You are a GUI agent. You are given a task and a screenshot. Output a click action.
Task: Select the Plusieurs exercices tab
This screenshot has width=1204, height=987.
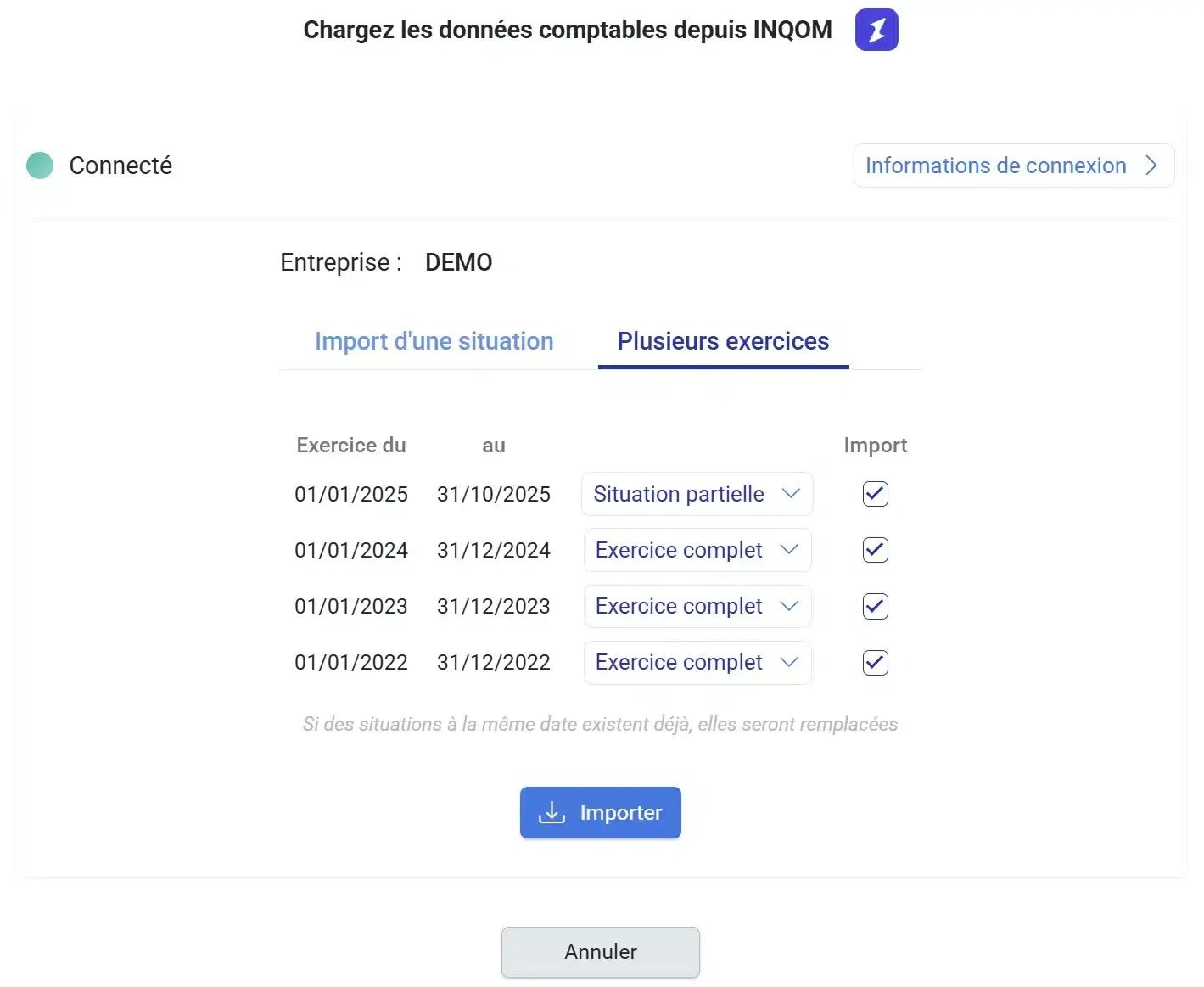pyautogui.click(x=723, y=341)
